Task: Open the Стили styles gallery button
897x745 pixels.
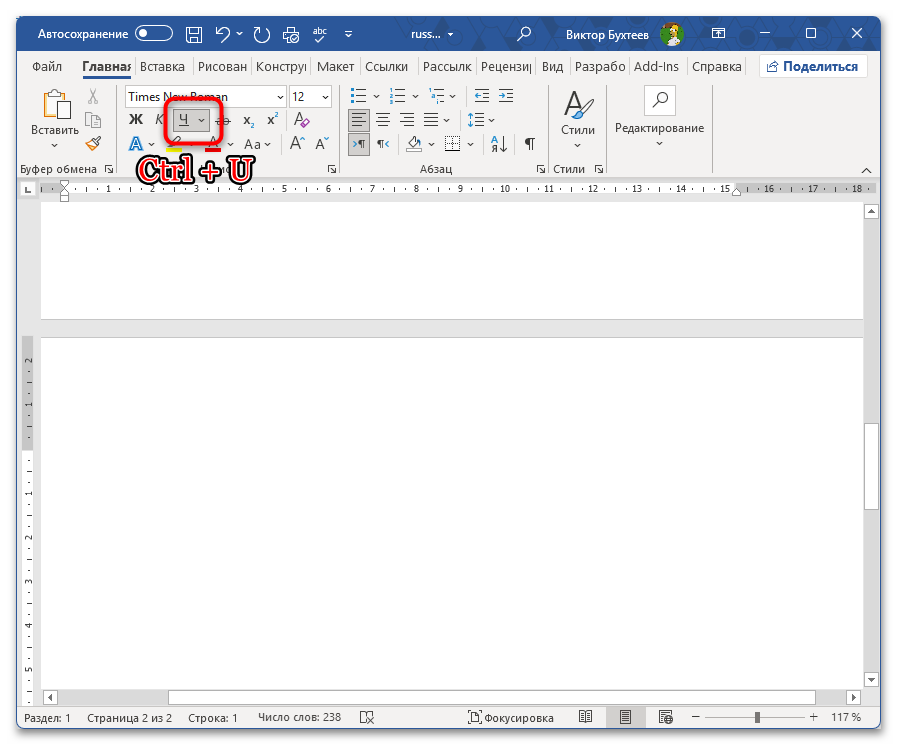Action: point(578,119)
